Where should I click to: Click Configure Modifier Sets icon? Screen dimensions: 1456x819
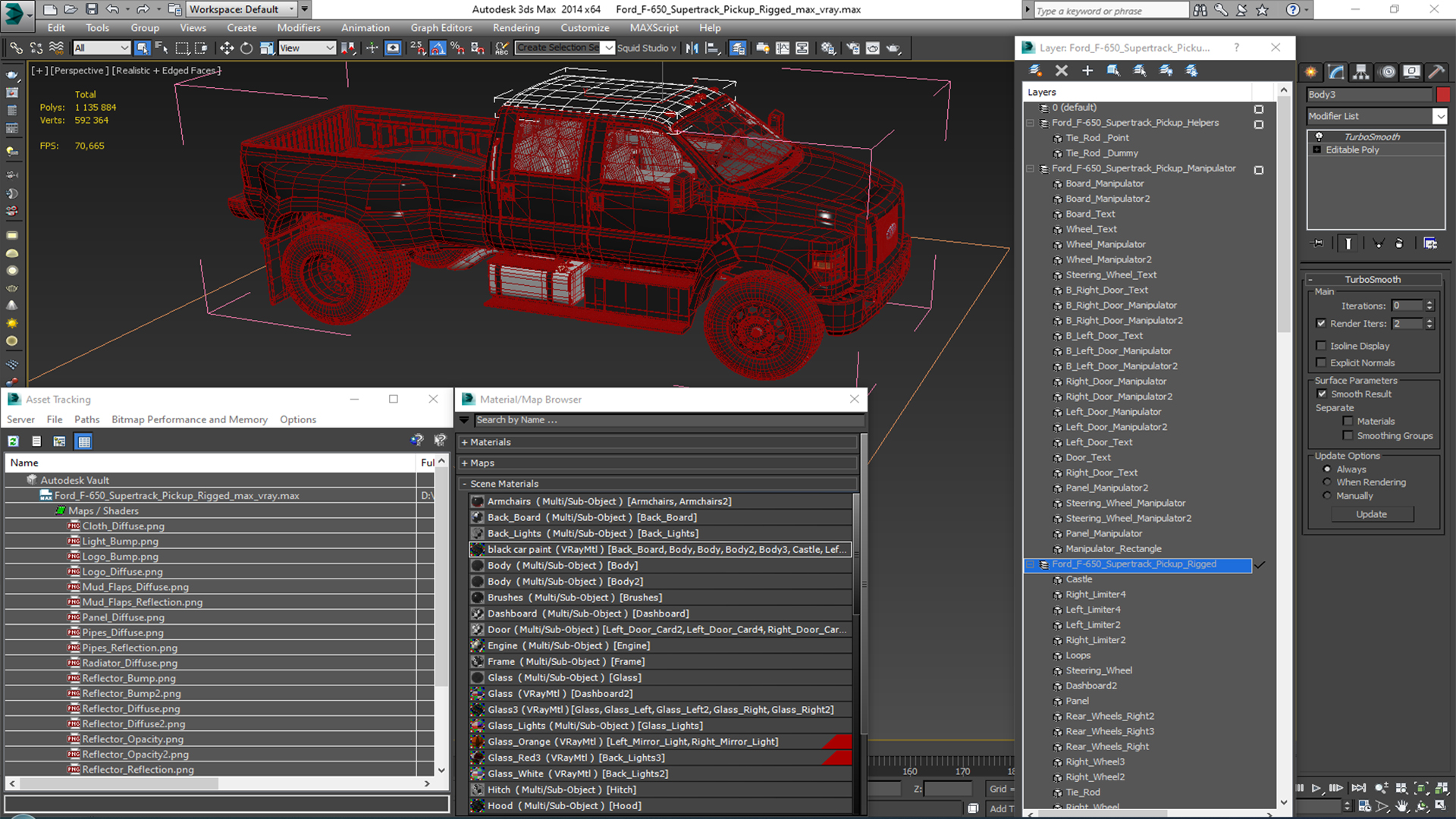1430,243
